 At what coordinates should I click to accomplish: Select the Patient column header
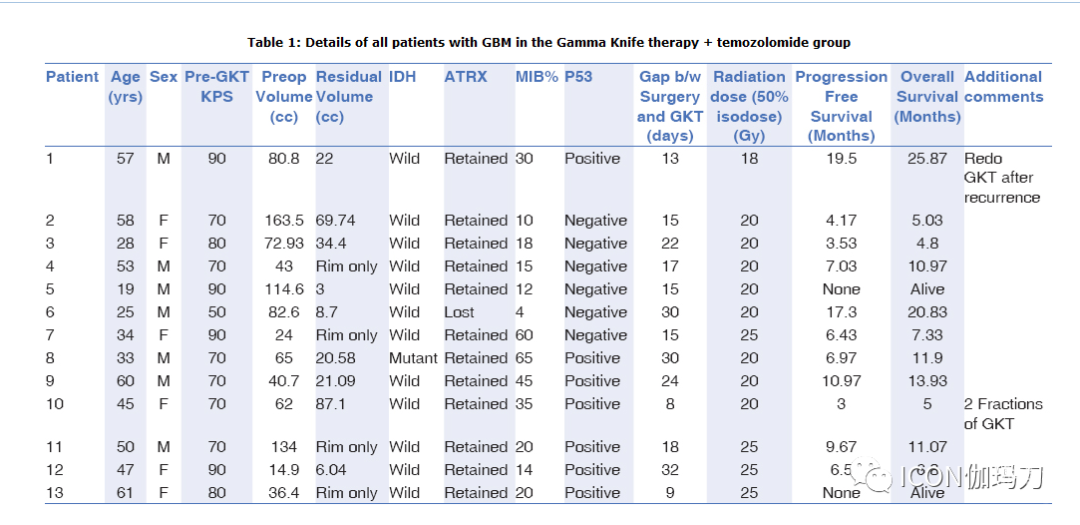(72, 77)
